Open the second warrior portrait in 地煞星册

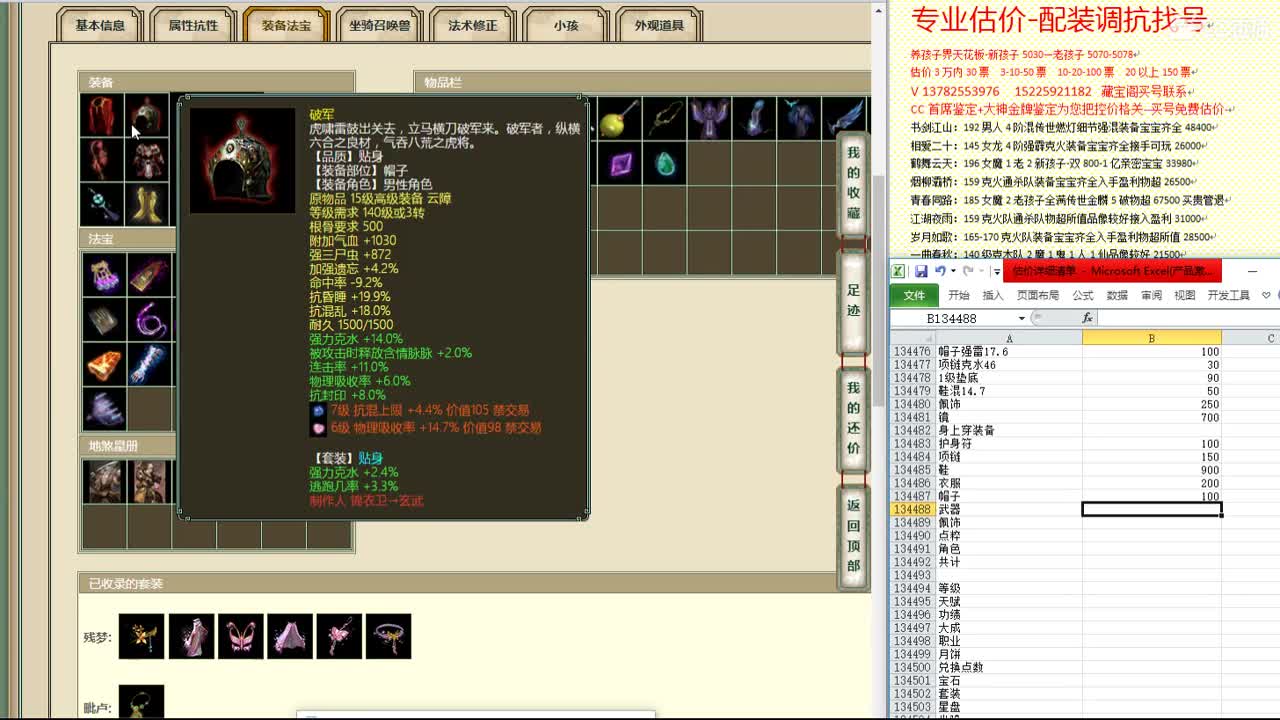pyautogui.click(x=148, y=481)
